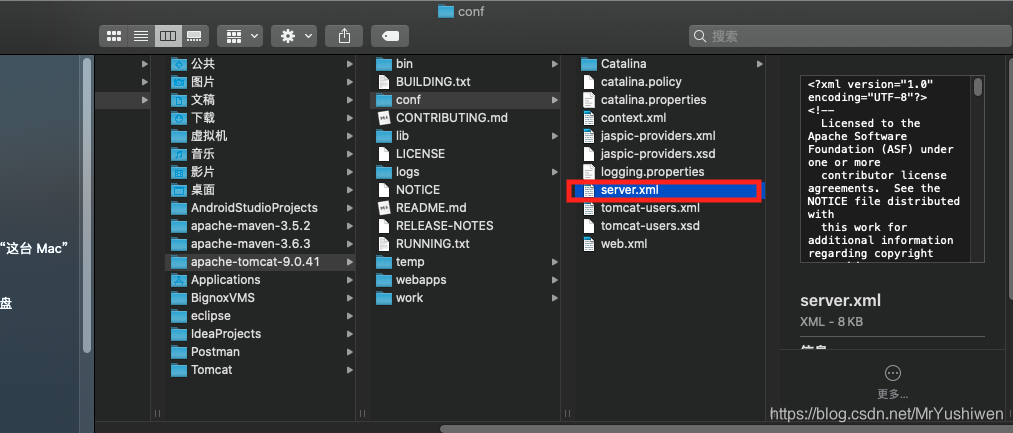Image resolution: width=1013 pixels, height=433 pixels.
Task: Switch to gallery view in Finder toolbar
Action: [x=194, y=36]
